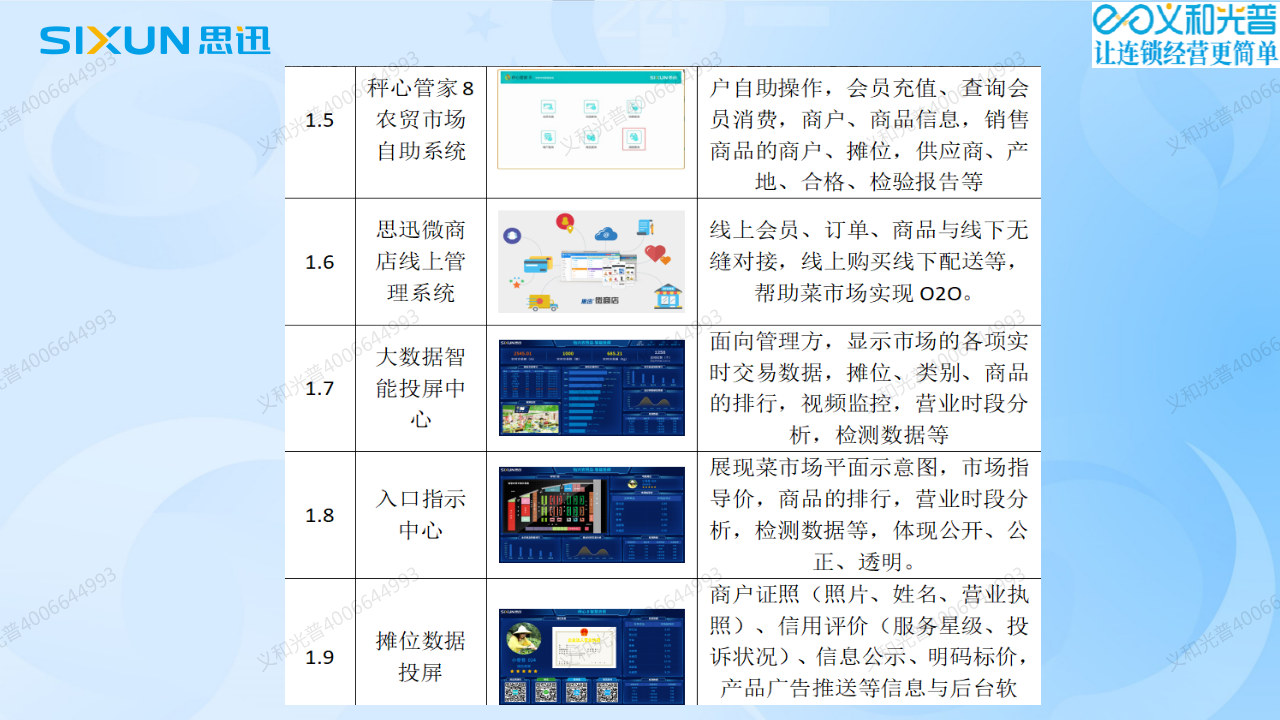Click the business license certificate image
The height and width of the screenshot is (720, 1280).
click(x=584, y=647)
